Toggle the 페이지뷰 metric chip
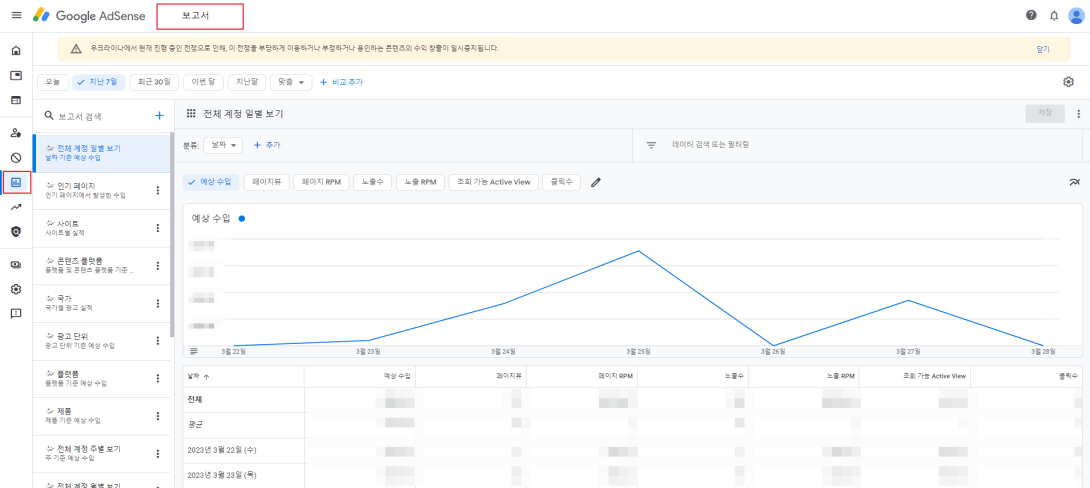The height and width of the screenshot is (488, 1090). (266, 182)
